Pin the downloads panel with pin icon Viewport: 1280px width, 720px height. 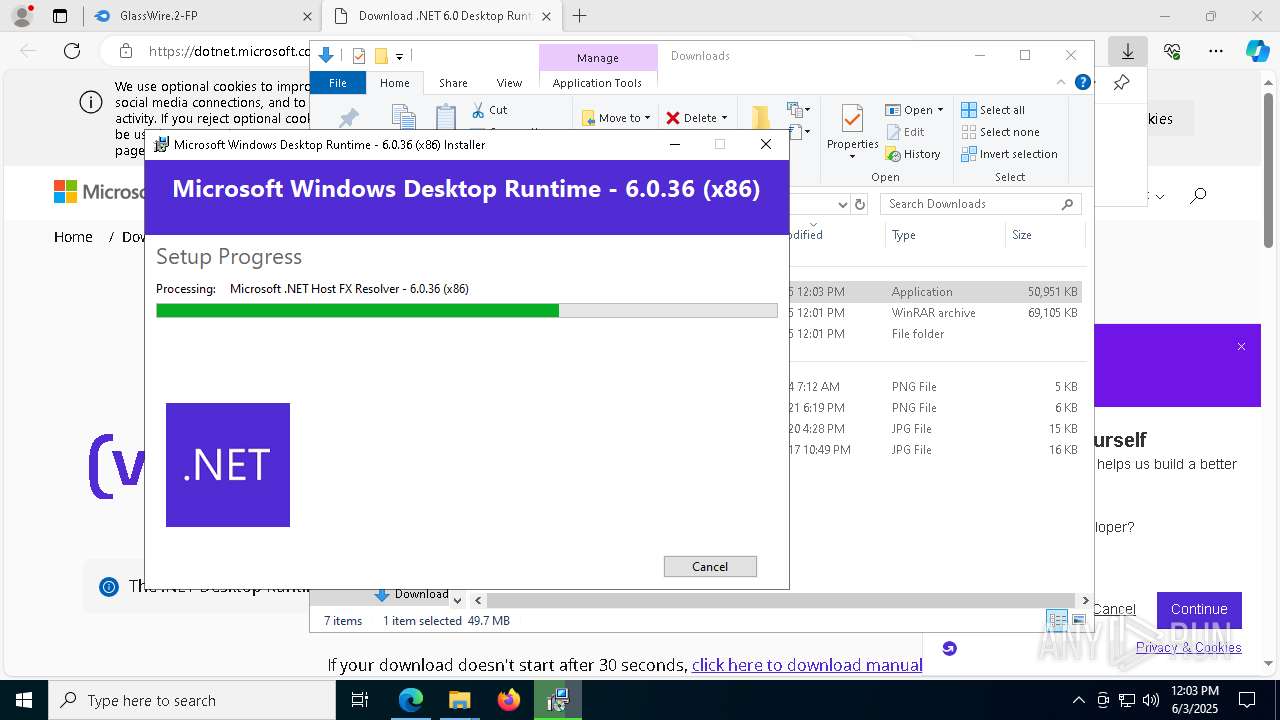[x=1122, y=83]
